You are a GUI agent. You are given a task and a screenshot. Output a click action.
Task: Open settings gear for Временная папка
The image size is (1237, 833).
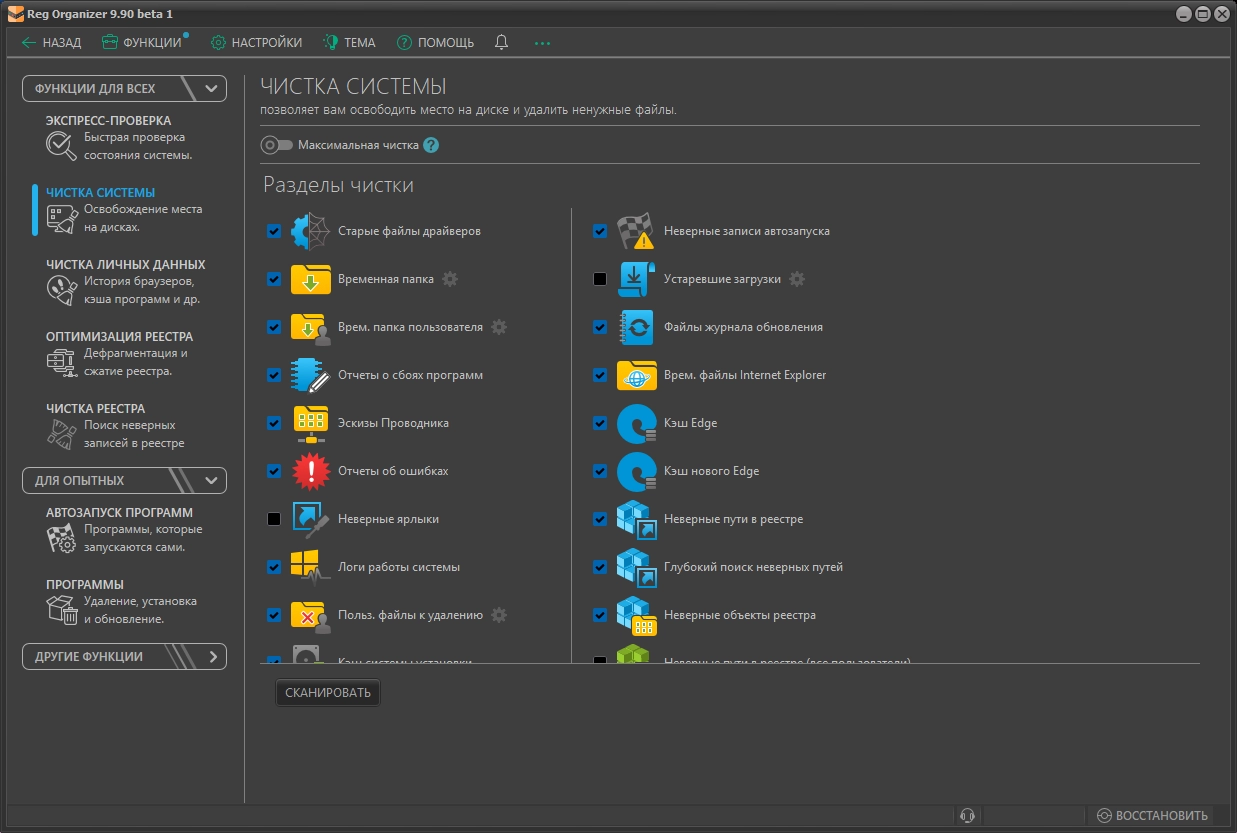[x=450, y=279]
